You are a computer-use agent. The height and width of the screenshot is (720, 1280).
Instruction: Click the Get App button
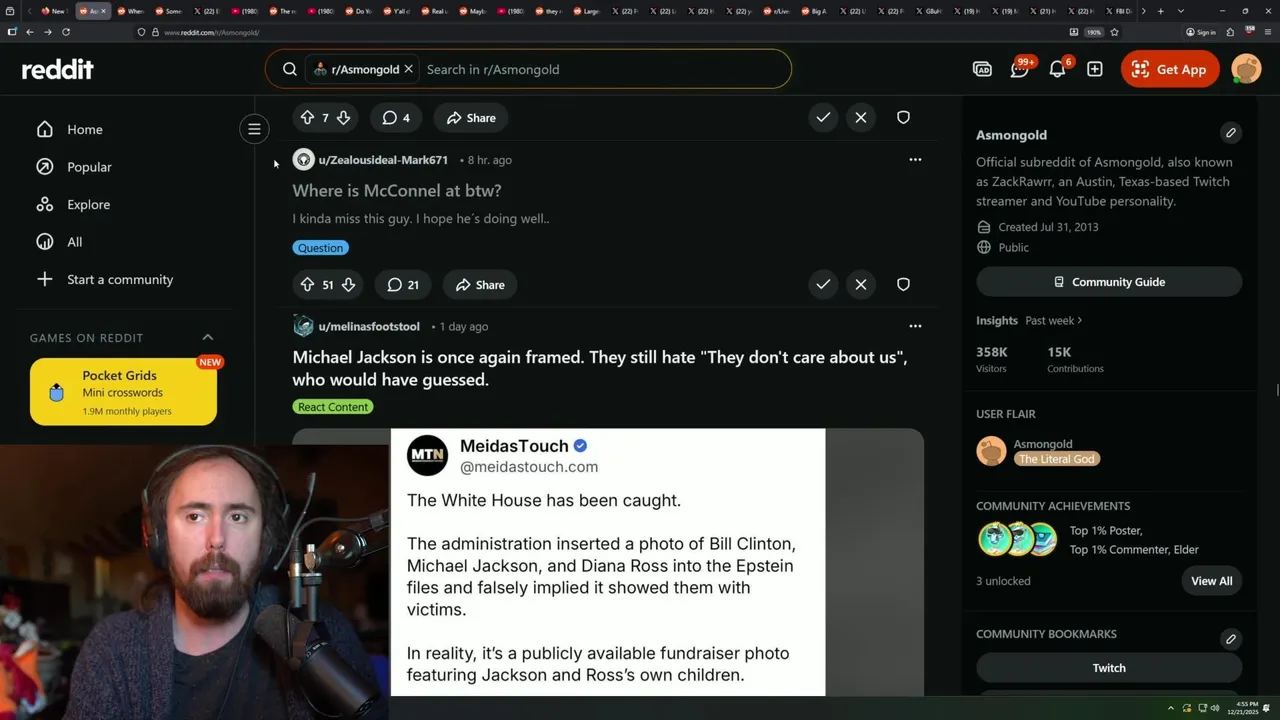click(1170, 69)
